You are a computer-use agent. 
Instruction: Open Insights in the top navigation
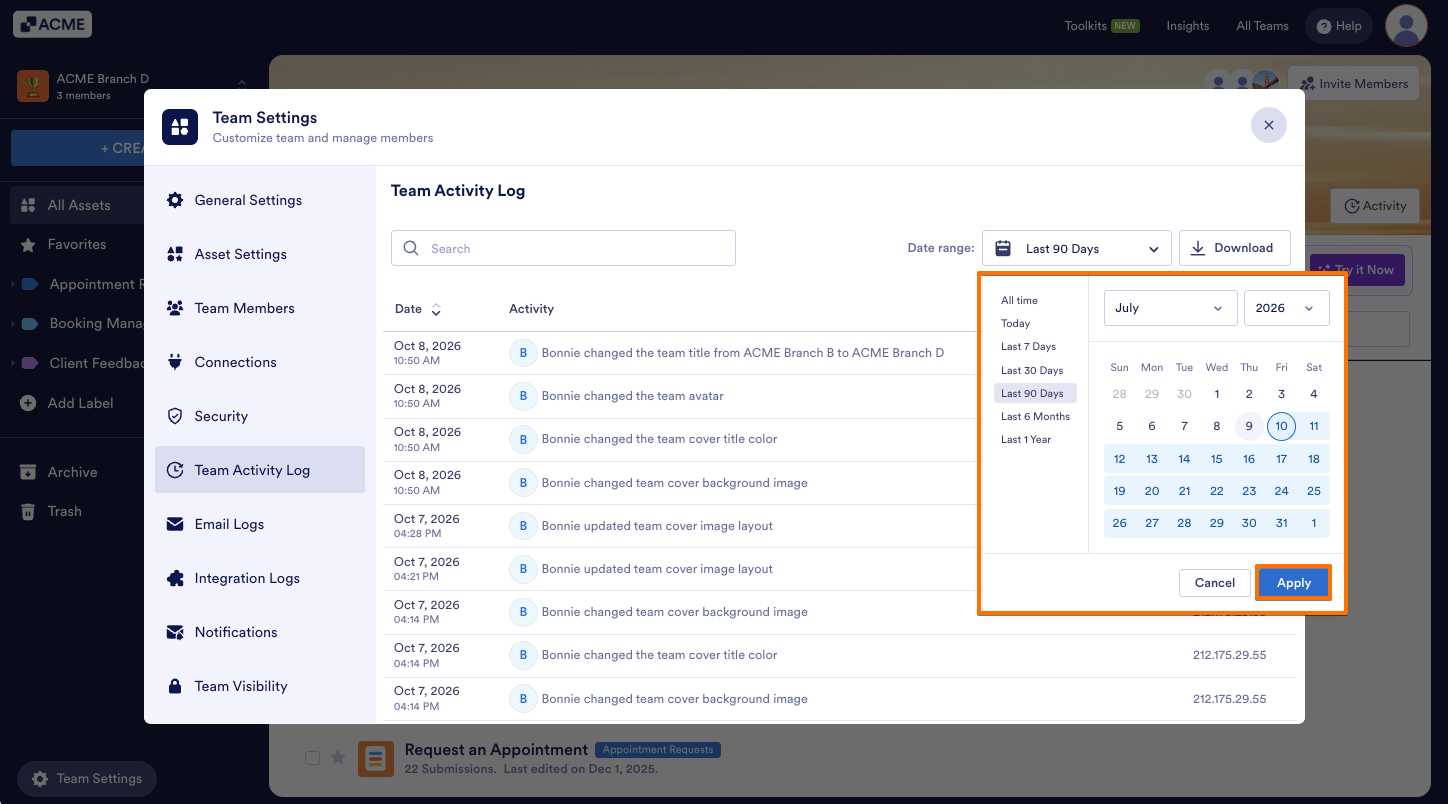coord(1188,26)
